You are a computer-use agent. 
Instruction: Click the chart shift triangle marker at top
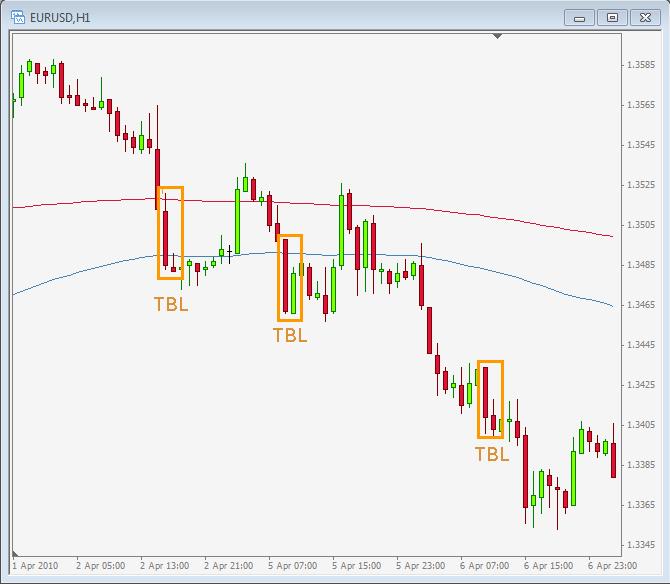tap(497, 37)
